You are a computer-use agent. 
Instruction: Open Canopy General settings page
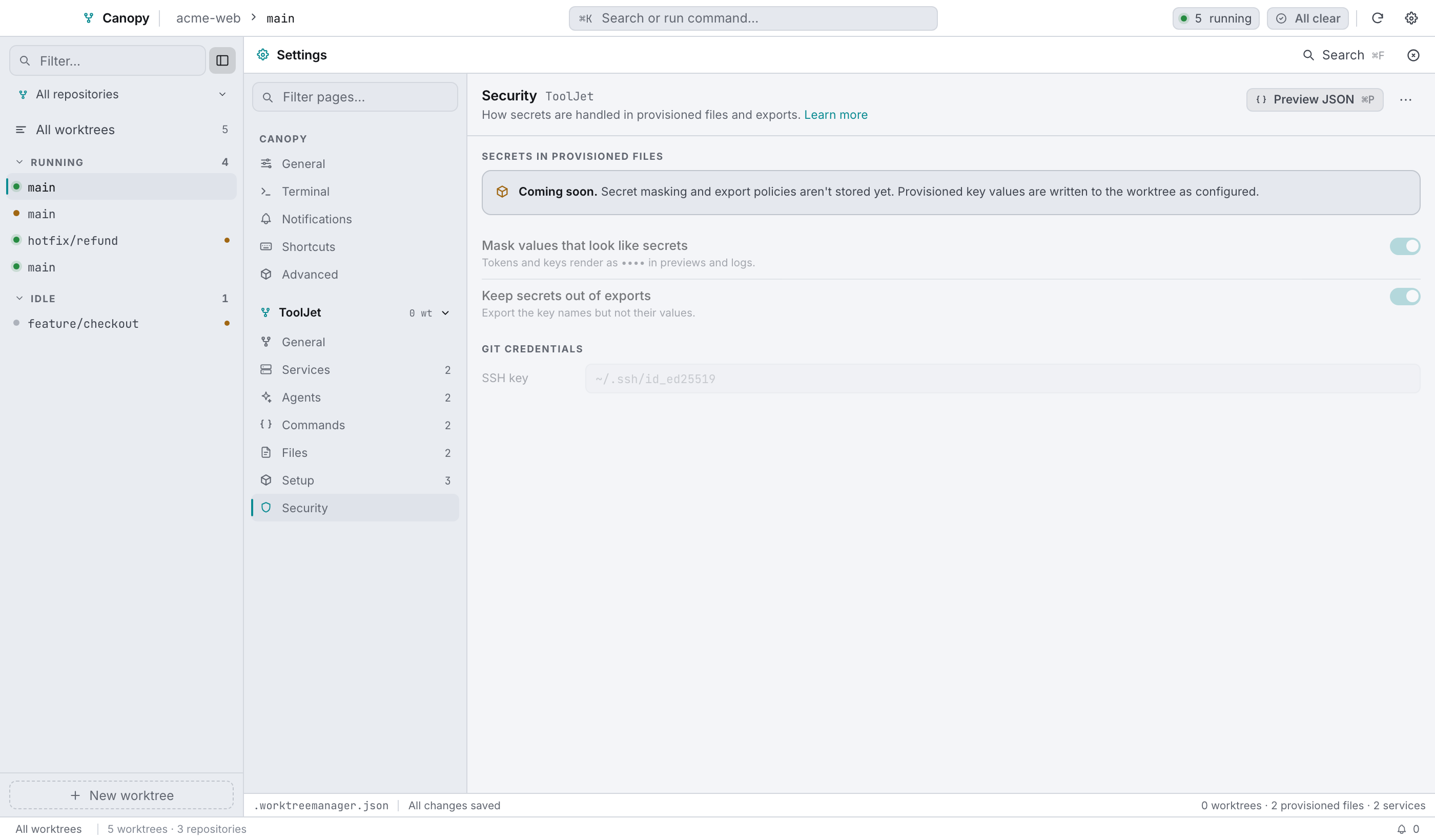point(355,164)
